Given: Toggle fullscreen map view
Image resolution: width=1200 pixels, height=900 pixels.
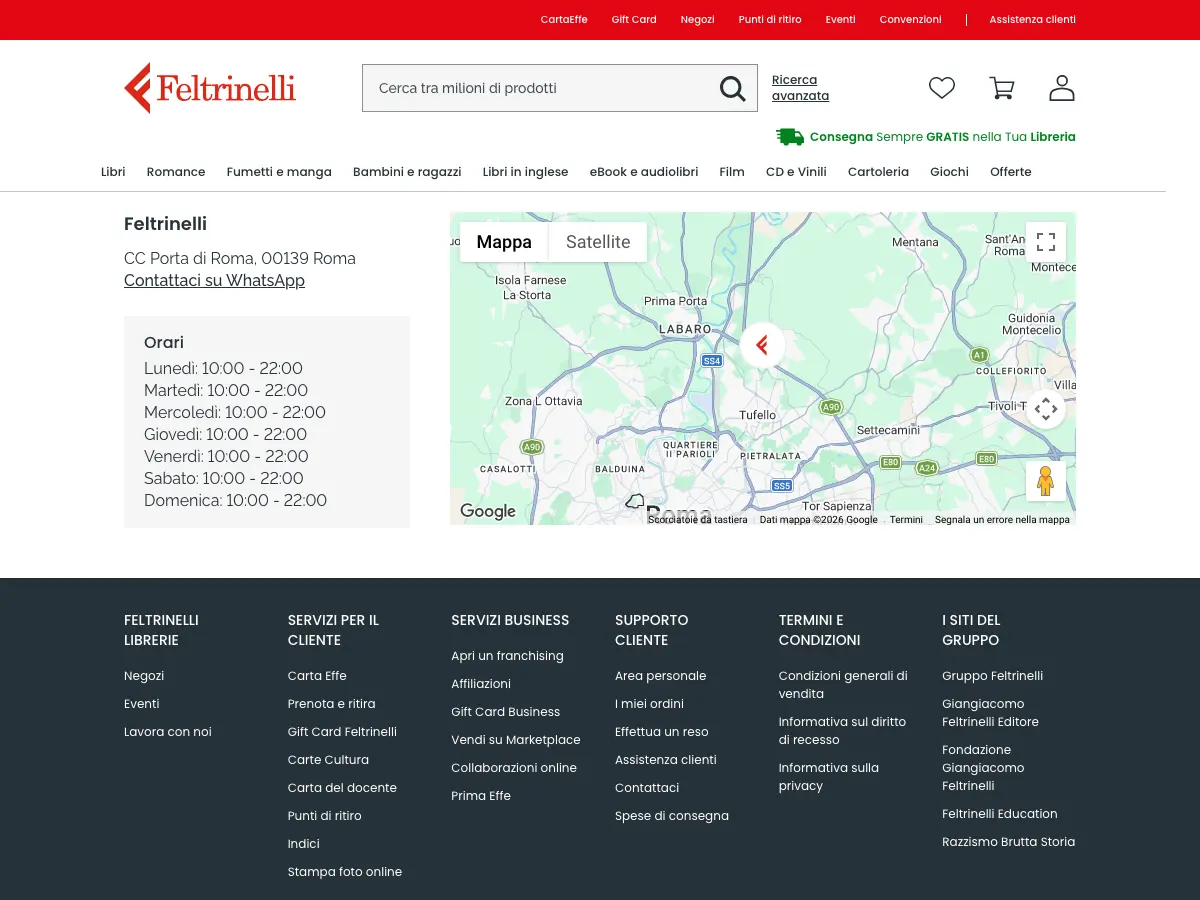Looking at the screenshot, I should click(x=1046, y=242).
